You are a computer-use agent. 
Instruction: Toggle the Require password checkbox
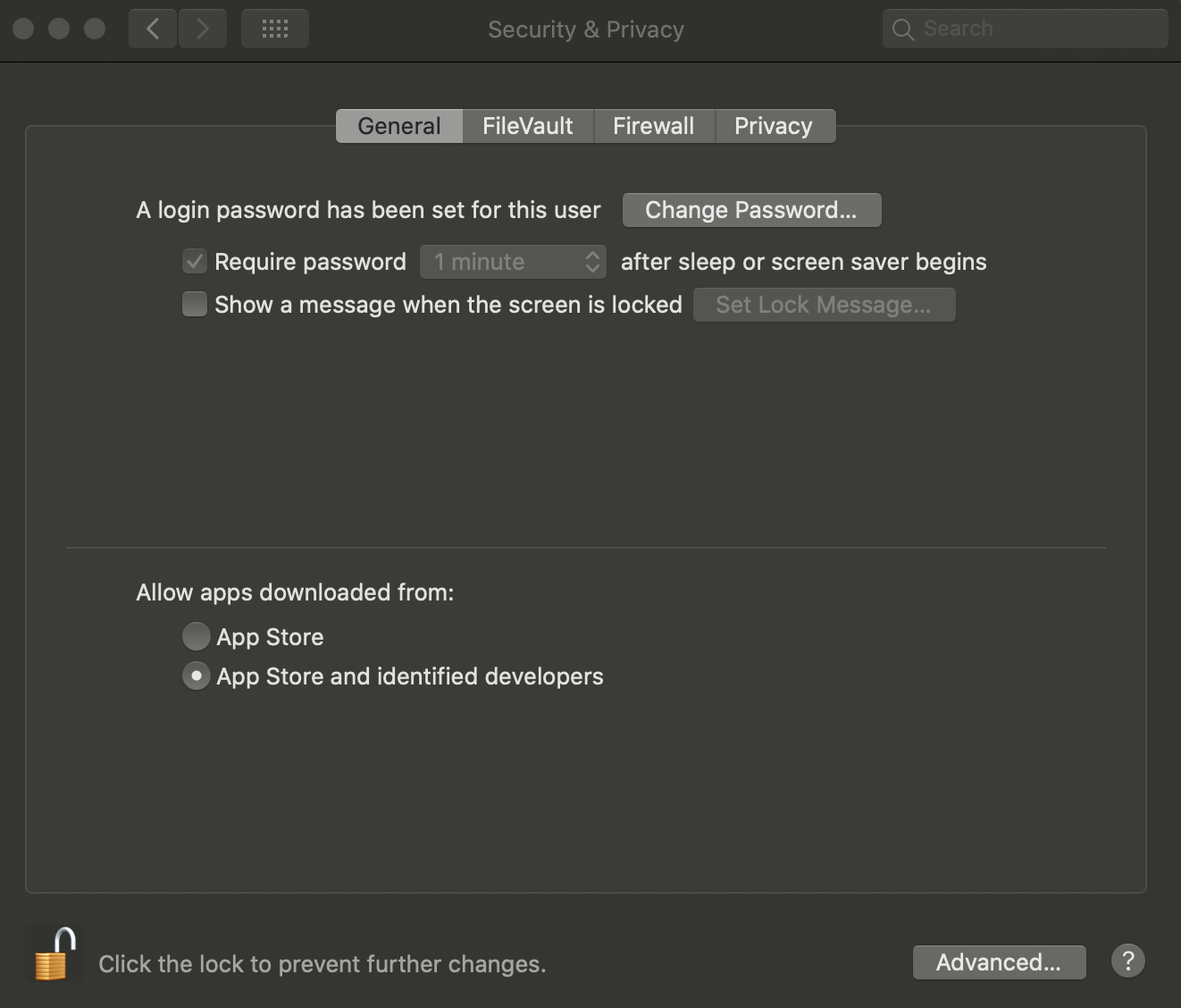[x=195, y=262]
